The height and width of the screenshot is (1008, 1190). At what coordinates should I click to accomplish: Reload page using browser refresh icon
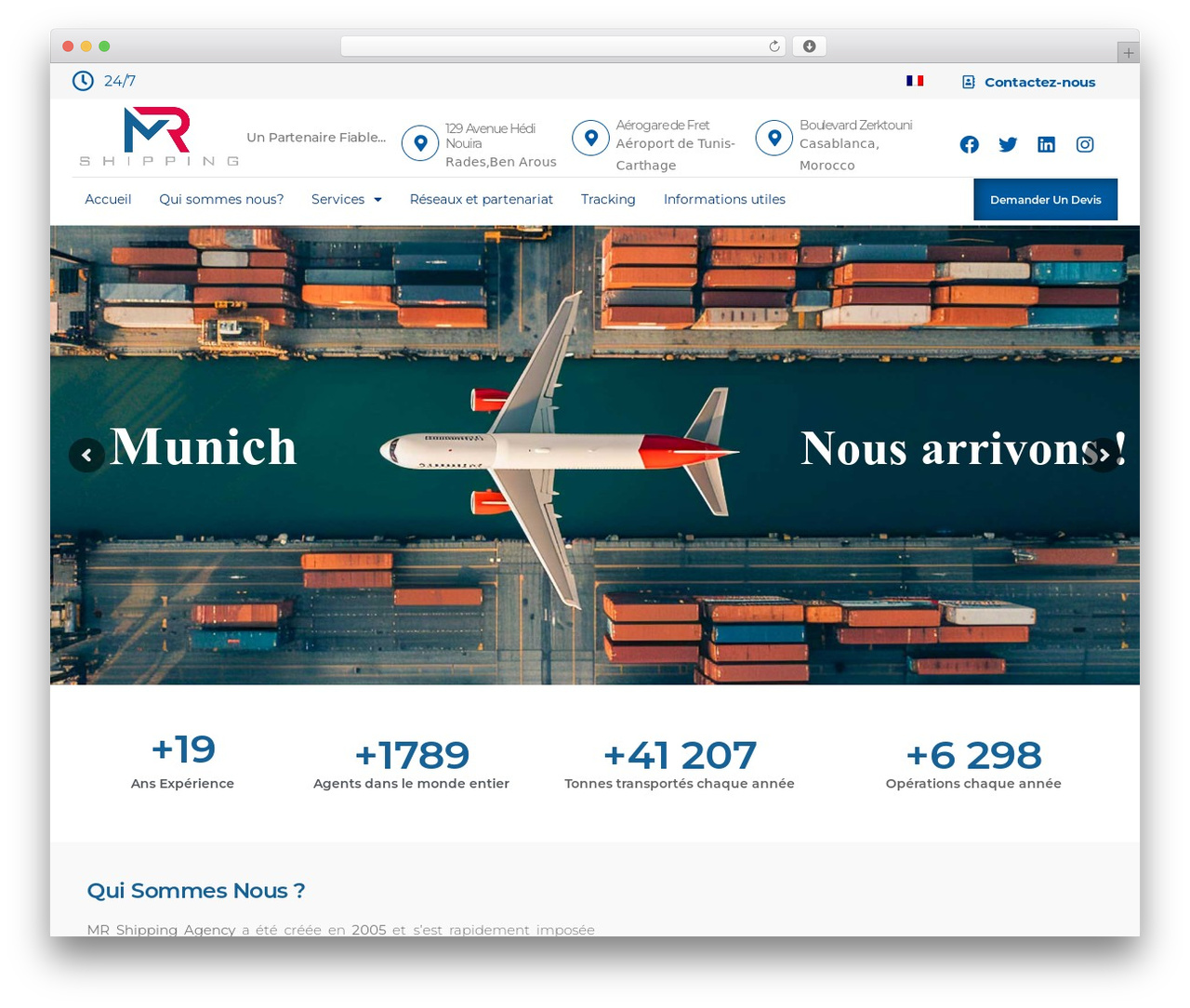coord(774,46)
